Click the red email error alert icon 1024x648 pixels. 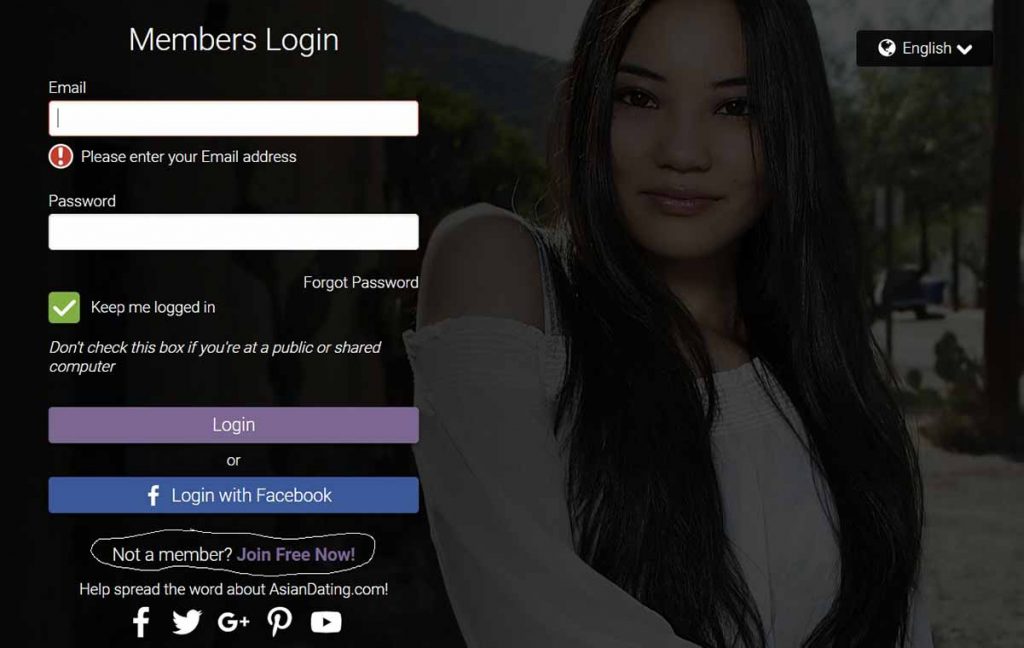click(x=61, y=157)
